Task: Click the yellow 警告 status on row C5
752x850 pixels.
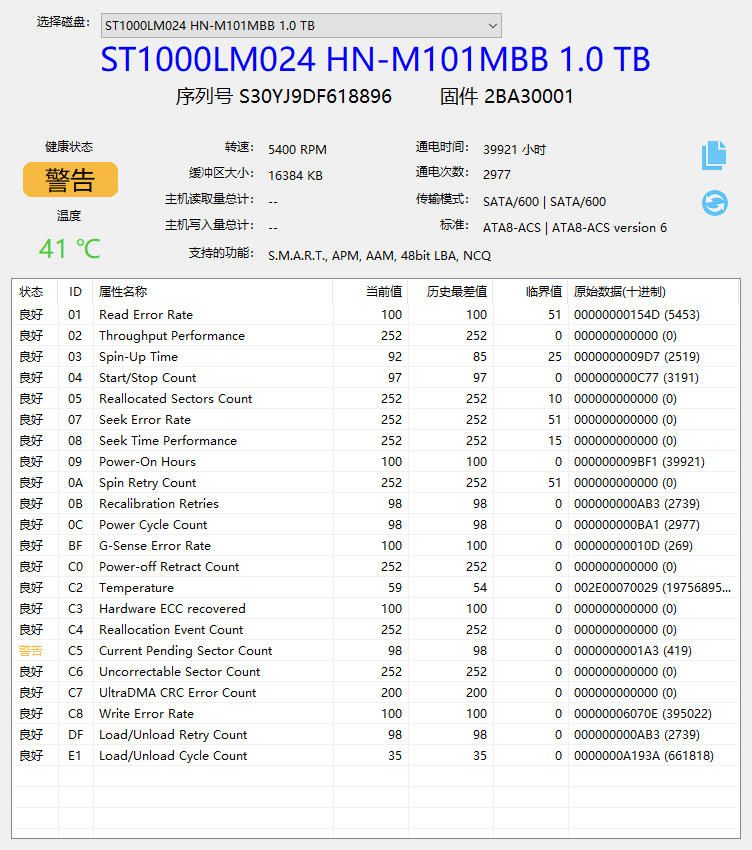Action: tap(31, 651)
